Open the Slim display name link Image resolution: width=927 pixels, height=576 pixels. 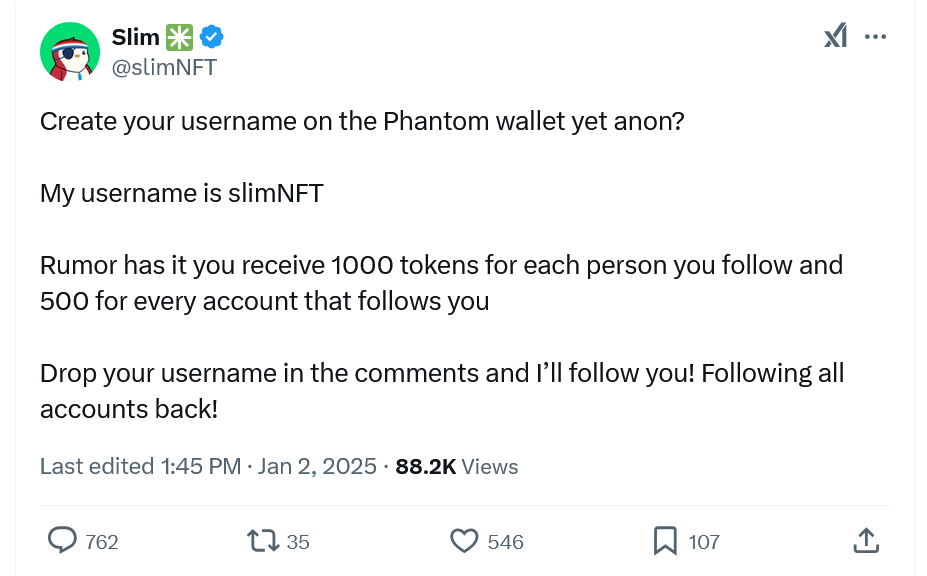click(136, 38)
